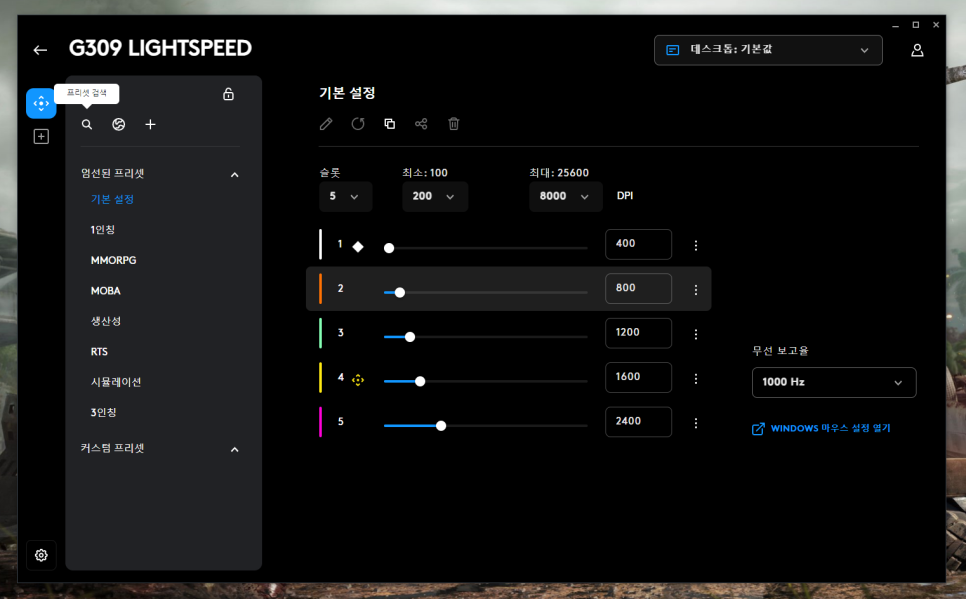Select the MOBA preset

point(105,291)
